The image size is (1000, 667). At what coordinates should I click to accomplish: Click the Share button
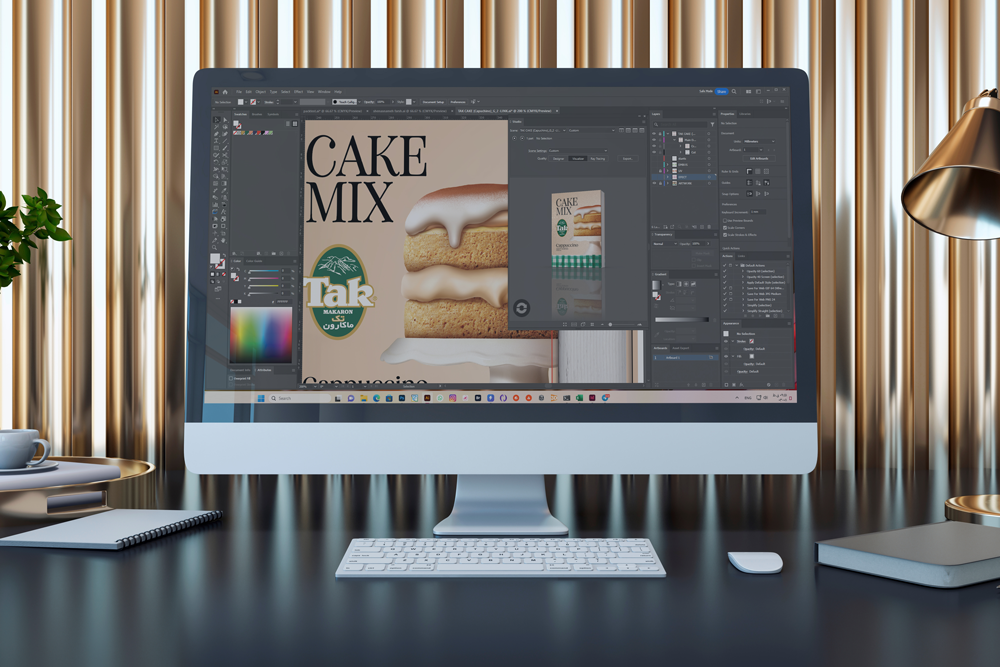[722, 91]
